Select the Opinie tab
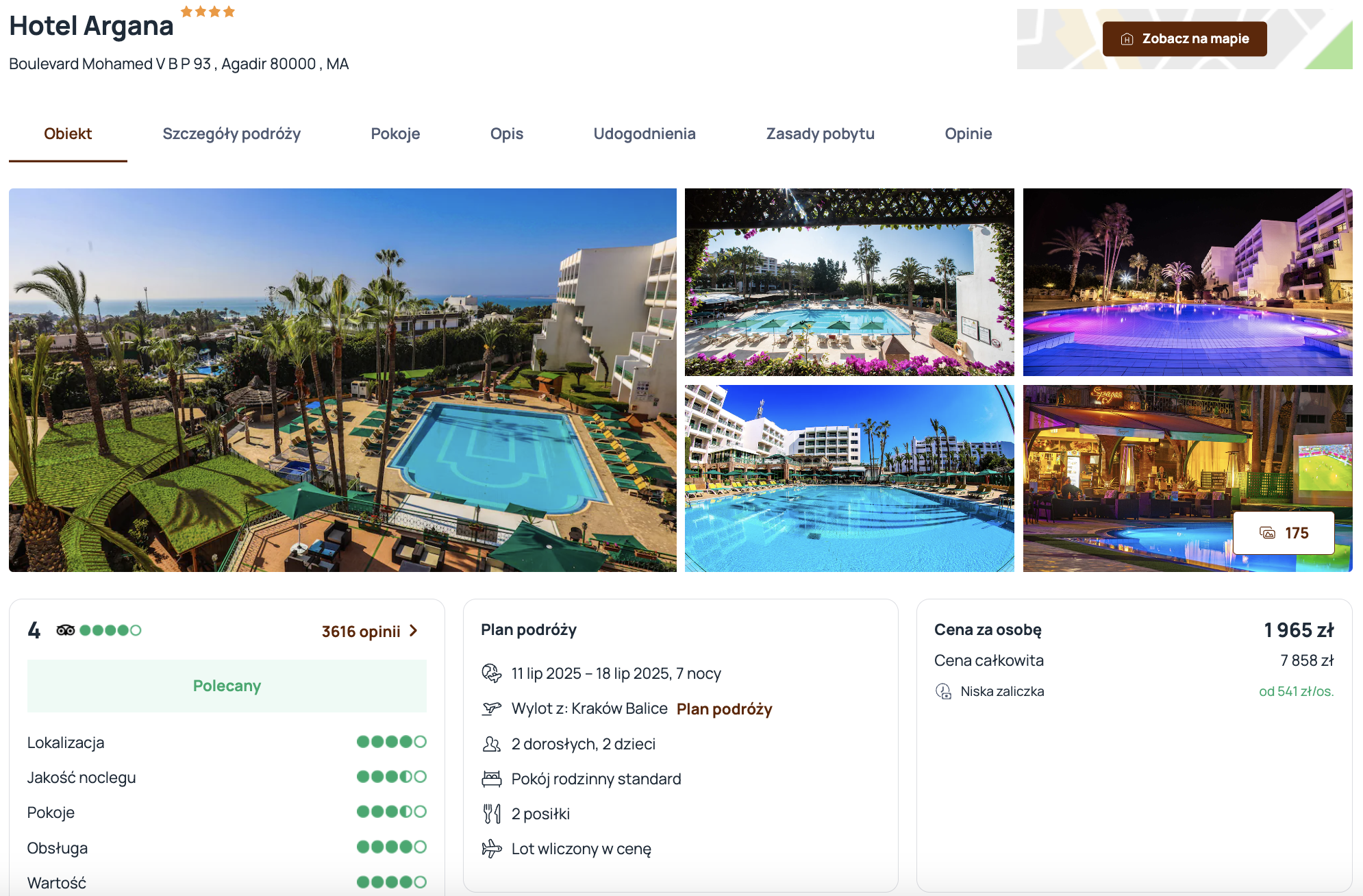 click(x=968, y=134)
